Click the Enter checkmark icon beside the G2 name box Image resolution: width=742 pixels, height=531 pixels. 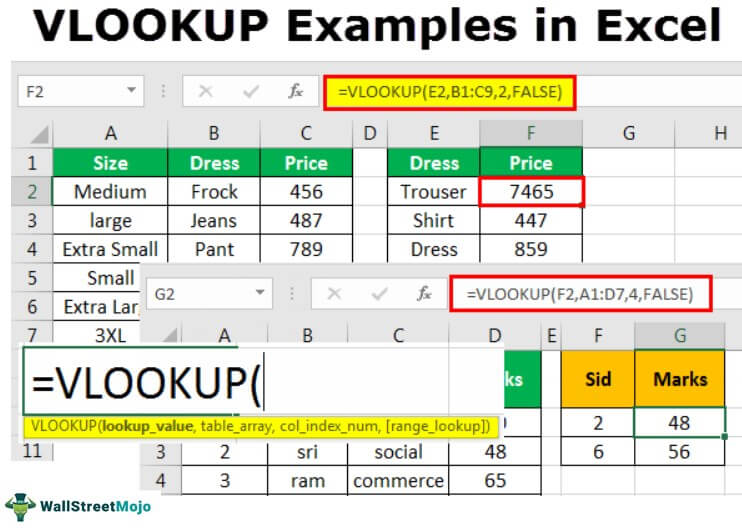pos(380,294)
